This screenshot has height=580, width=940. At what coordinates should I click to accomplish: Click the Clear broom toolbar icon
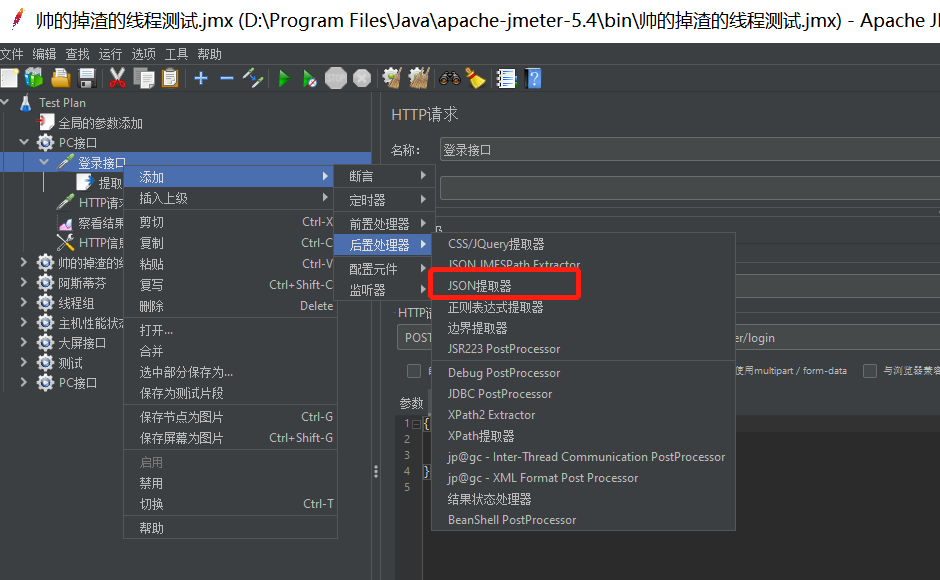pyautogui.click(x=392, y=78)
